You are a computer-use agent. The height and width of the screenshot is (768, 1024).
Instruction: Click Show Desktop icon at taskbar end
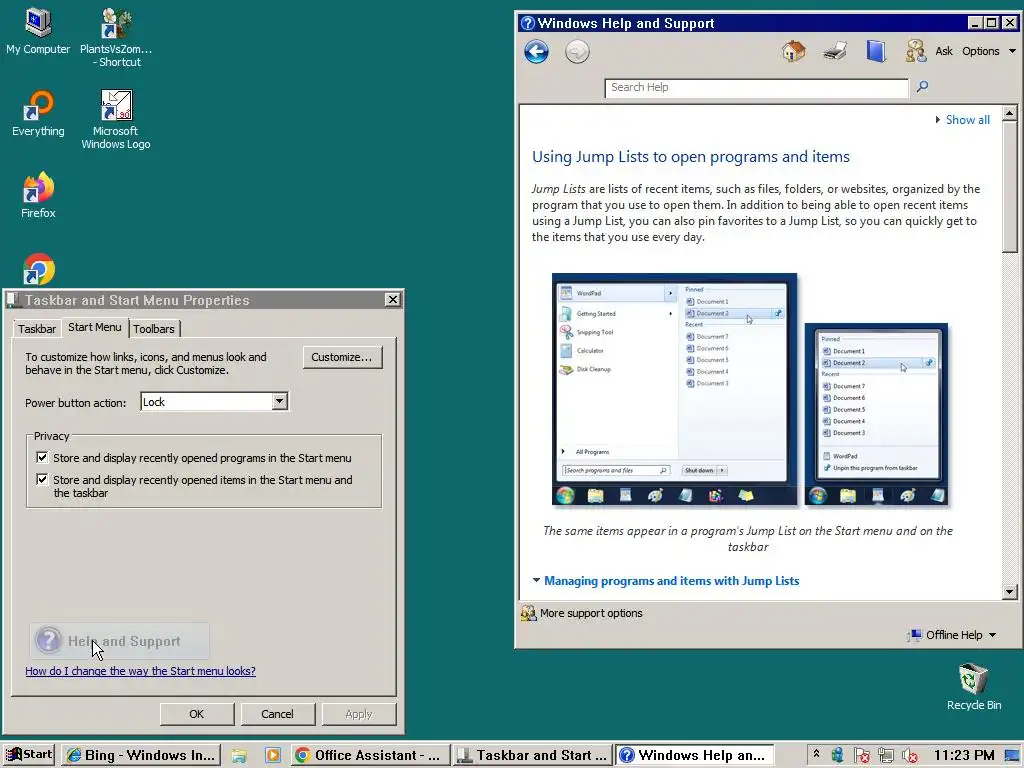pyautogui.click(x=1013, y=756)
